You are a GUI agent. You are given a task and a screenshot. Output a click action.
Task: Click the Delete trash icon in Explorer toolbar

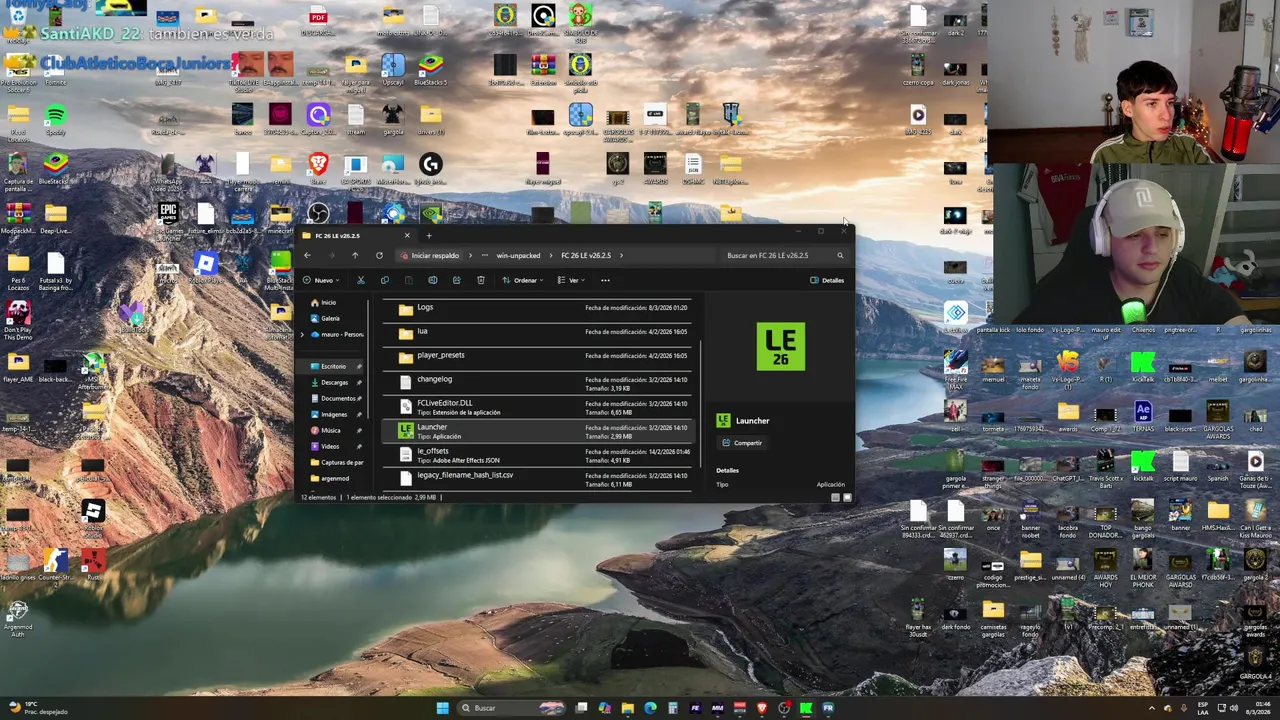[480, 280]
